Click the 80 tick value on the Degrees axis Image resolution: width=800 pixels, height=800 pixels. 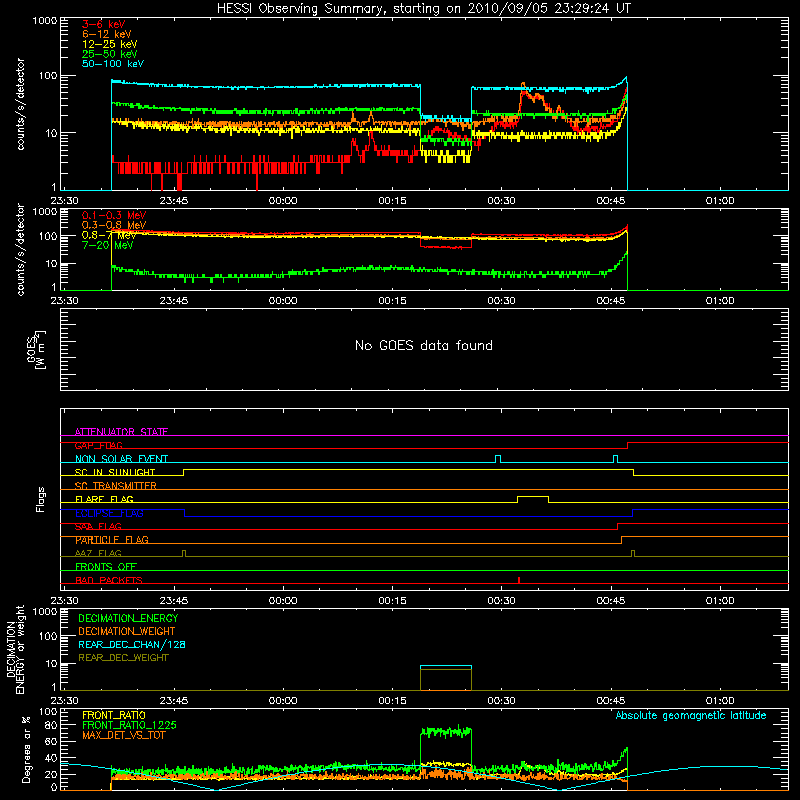pos(52,725)
